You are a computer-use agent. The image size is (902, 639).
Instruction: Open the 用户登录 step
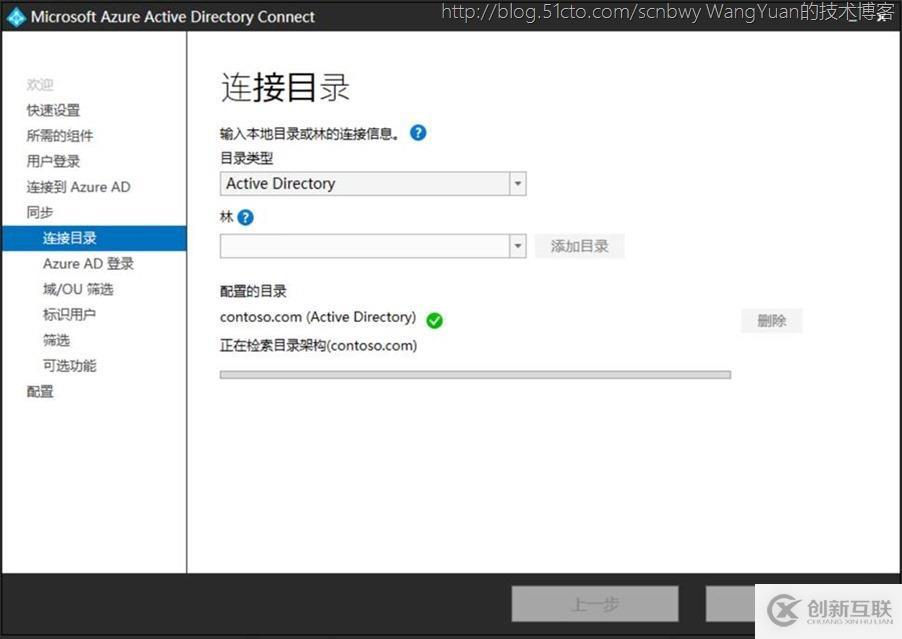tap(53, 161)
